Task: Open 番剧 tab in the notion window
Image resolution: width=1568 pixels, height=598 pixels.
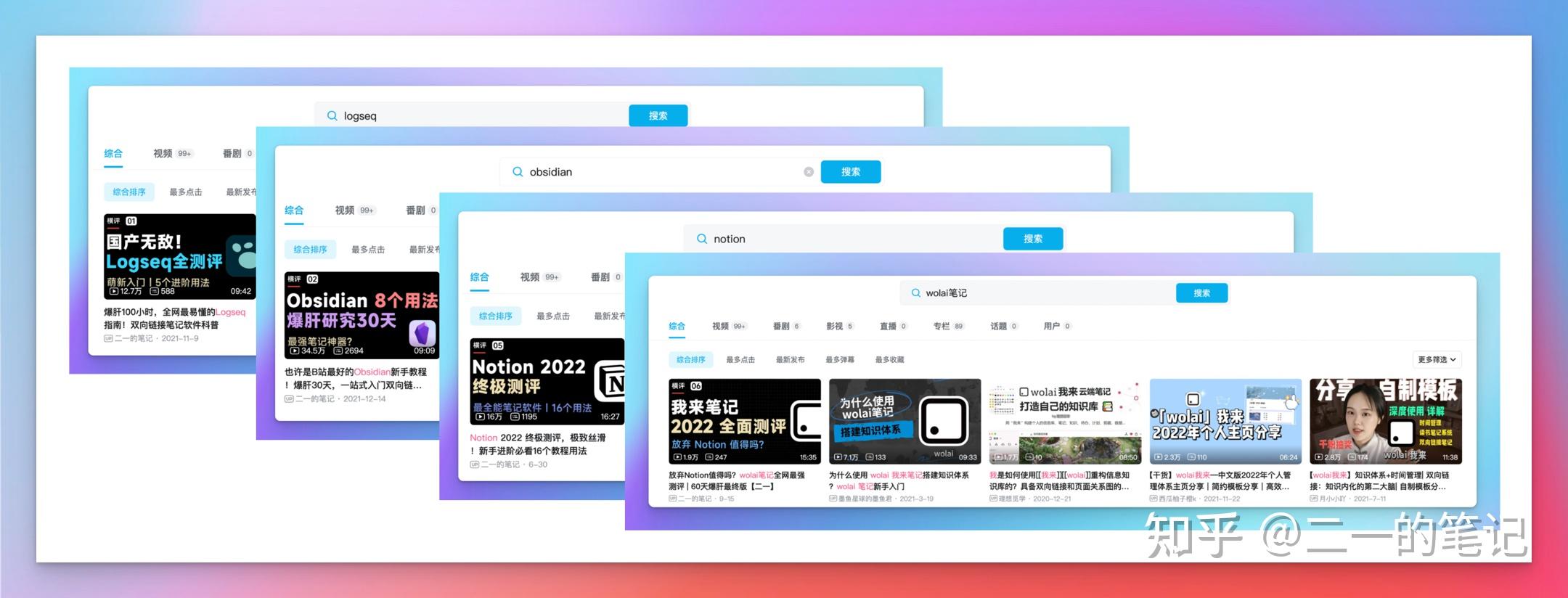Action: tap(606, 277)
